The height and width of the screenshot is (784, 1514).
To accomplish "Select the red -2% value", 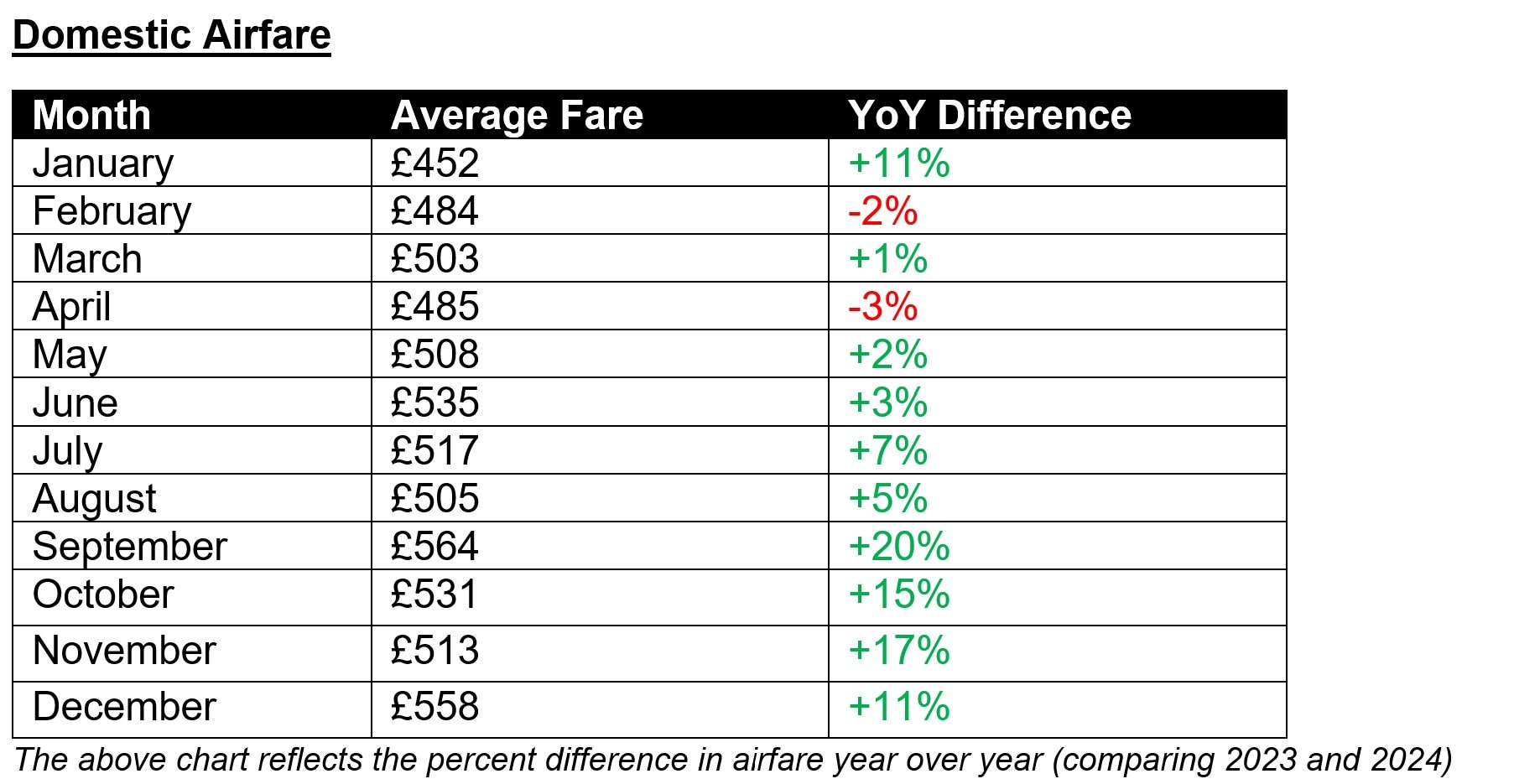I will click(882, 210).
